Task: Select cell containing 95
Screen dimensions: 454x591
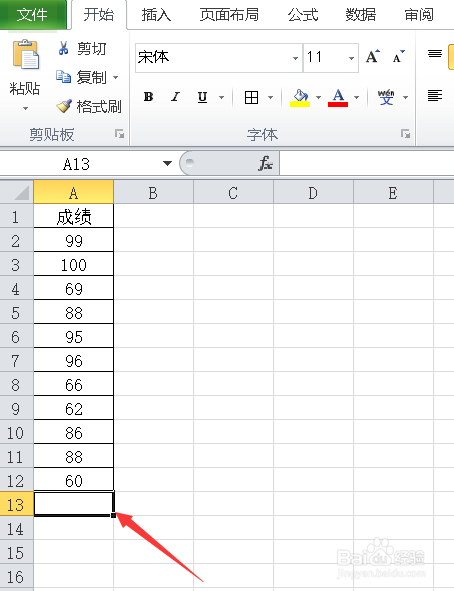Action: point(73,336)
